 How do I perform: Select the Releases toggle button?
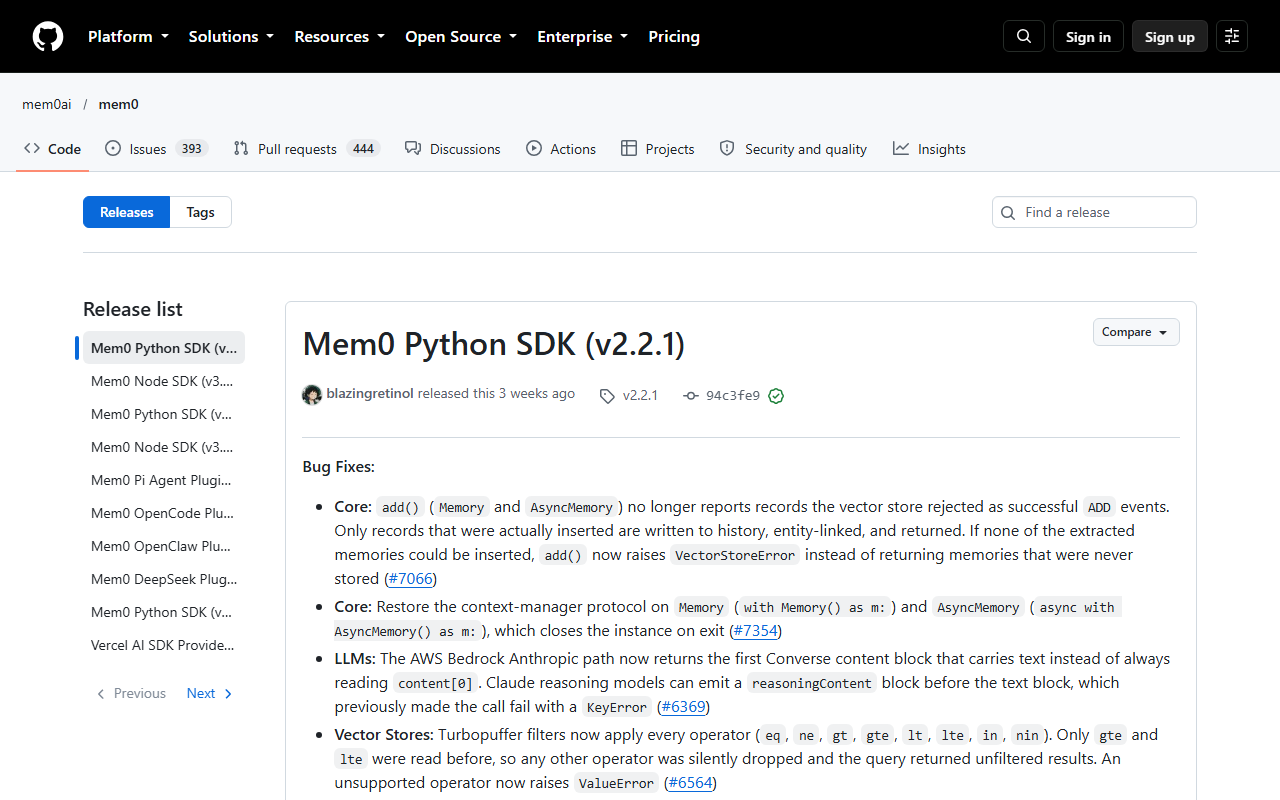click(x=127, y=212)
